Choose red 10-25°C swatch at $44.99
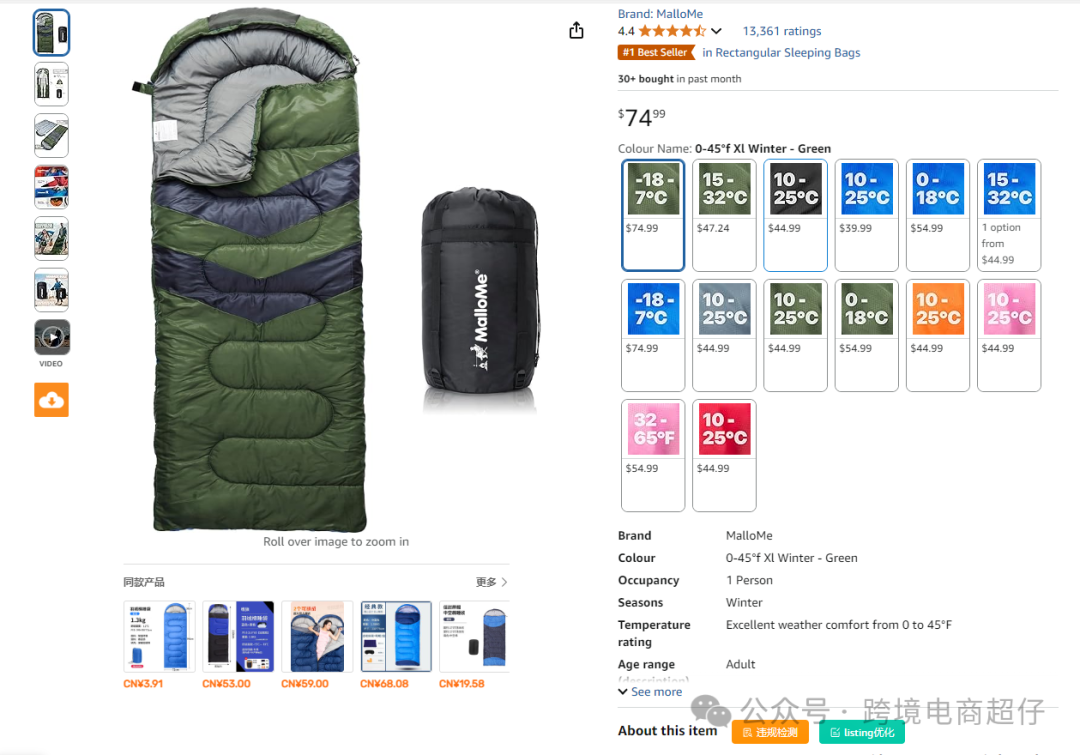Screen dimensions: 1080x755 (x=725, y=455)
